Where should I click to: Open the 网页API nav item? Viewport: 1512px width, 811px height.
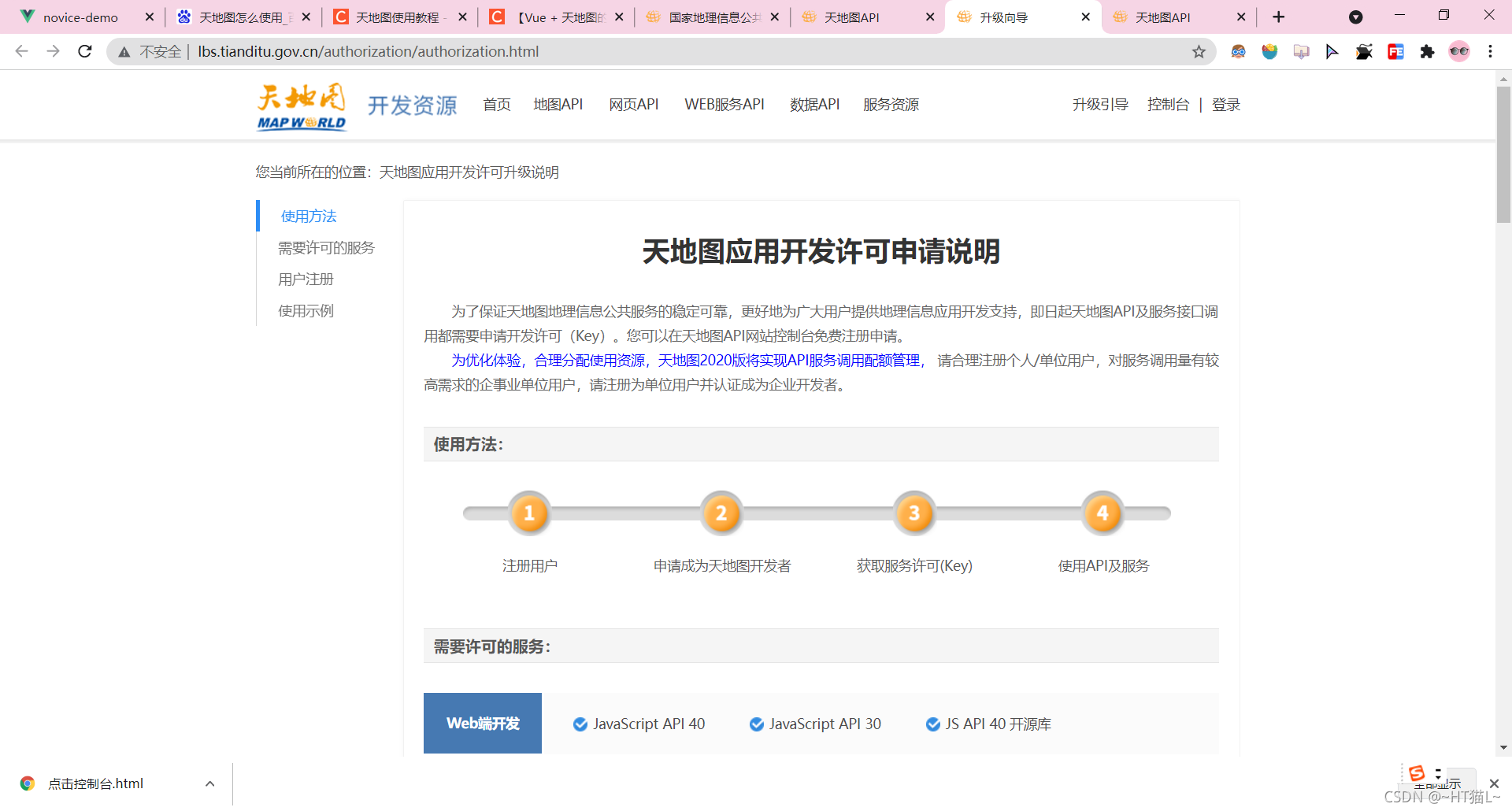point(634,105)
